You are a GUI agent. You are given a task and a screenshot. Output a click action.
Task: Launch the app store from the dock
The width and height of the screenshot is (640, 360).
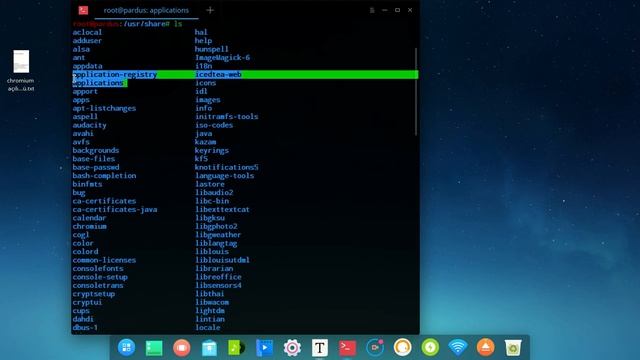point(209,348)
